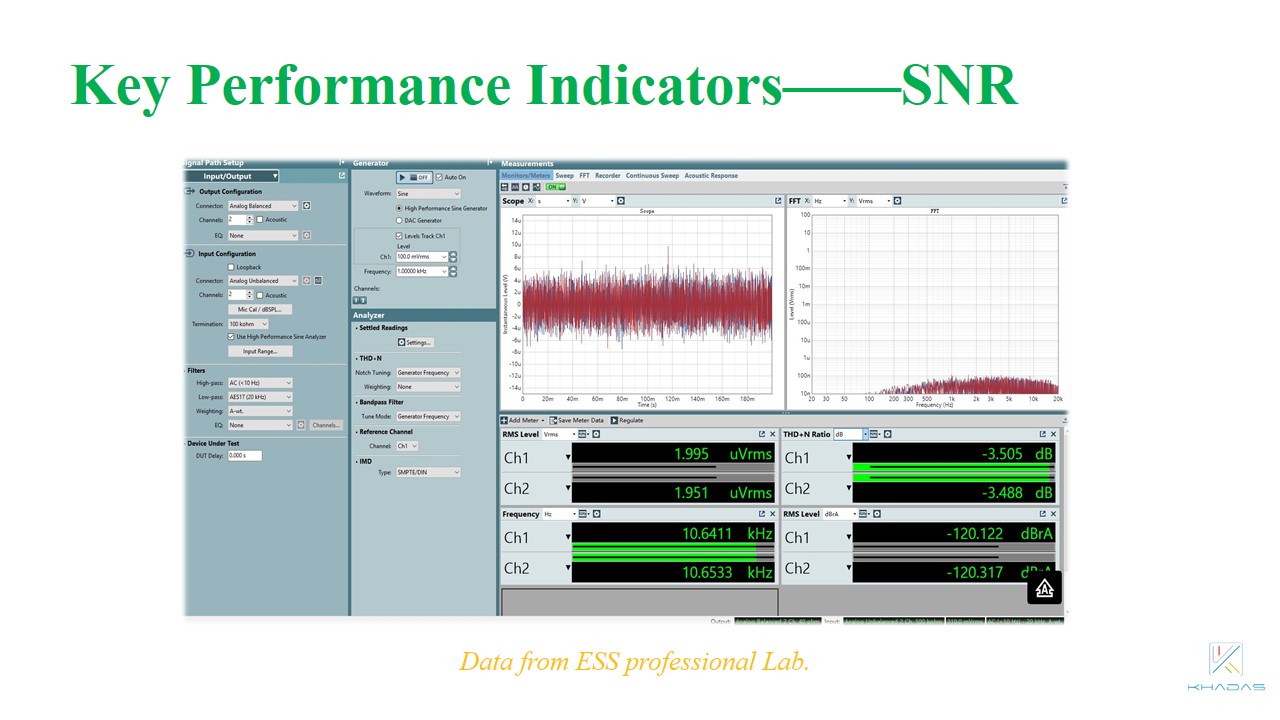Toggle generator channel 1 and 2 icon
Viewport: 1280px width, 720px height.
click(x=360, y=300)
